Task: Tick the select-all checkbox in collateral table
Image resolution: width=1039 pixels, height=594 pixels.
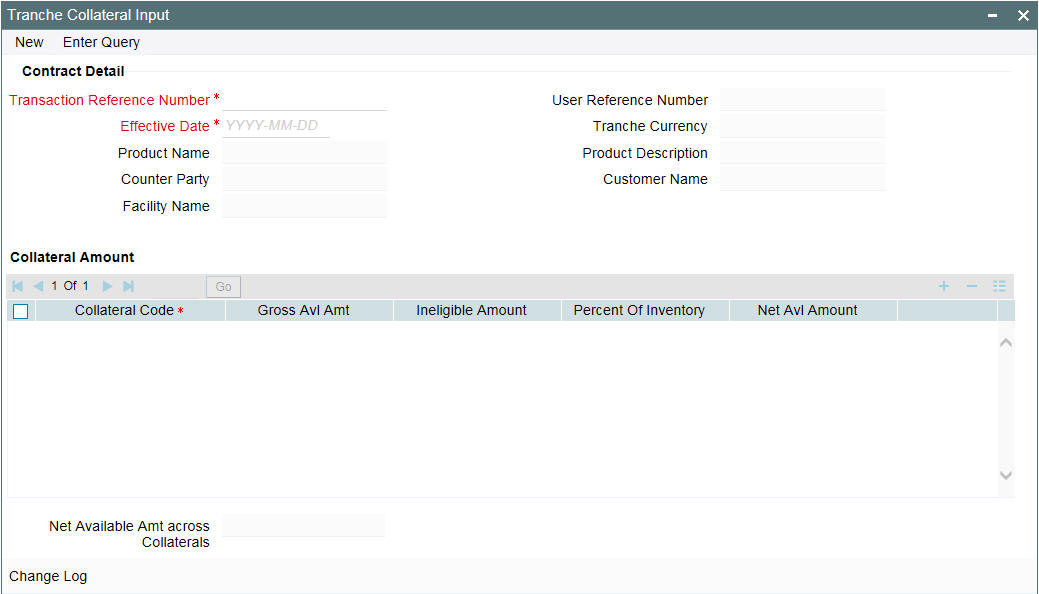Action: (x=21, y=311)
